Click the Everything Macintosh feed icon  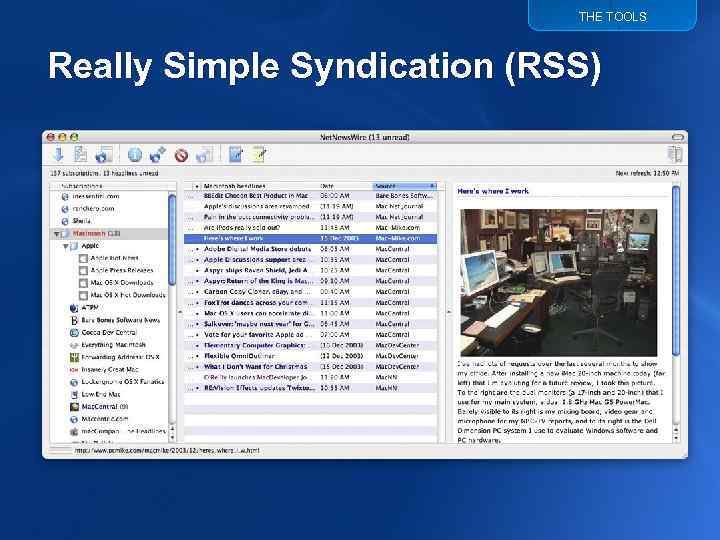[74, 345]
